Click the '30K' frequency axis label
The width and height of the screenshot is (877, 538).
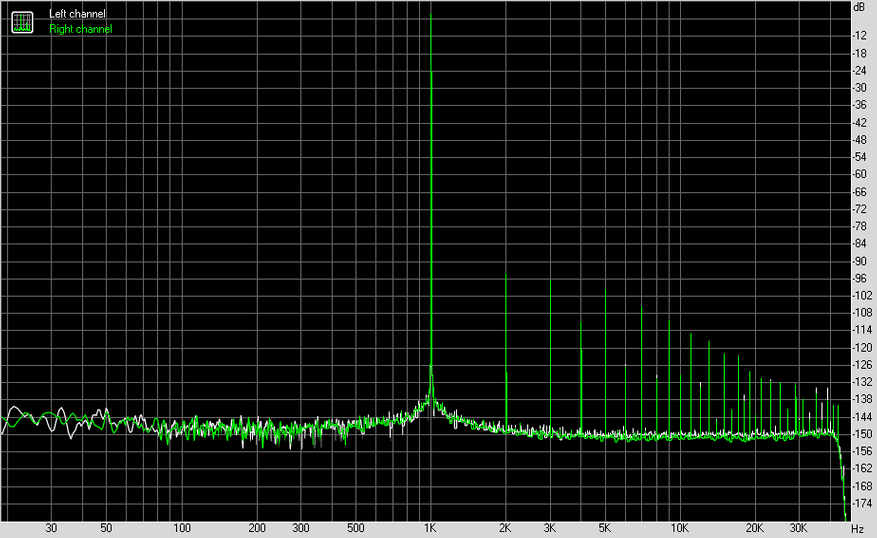coord(798,528)
